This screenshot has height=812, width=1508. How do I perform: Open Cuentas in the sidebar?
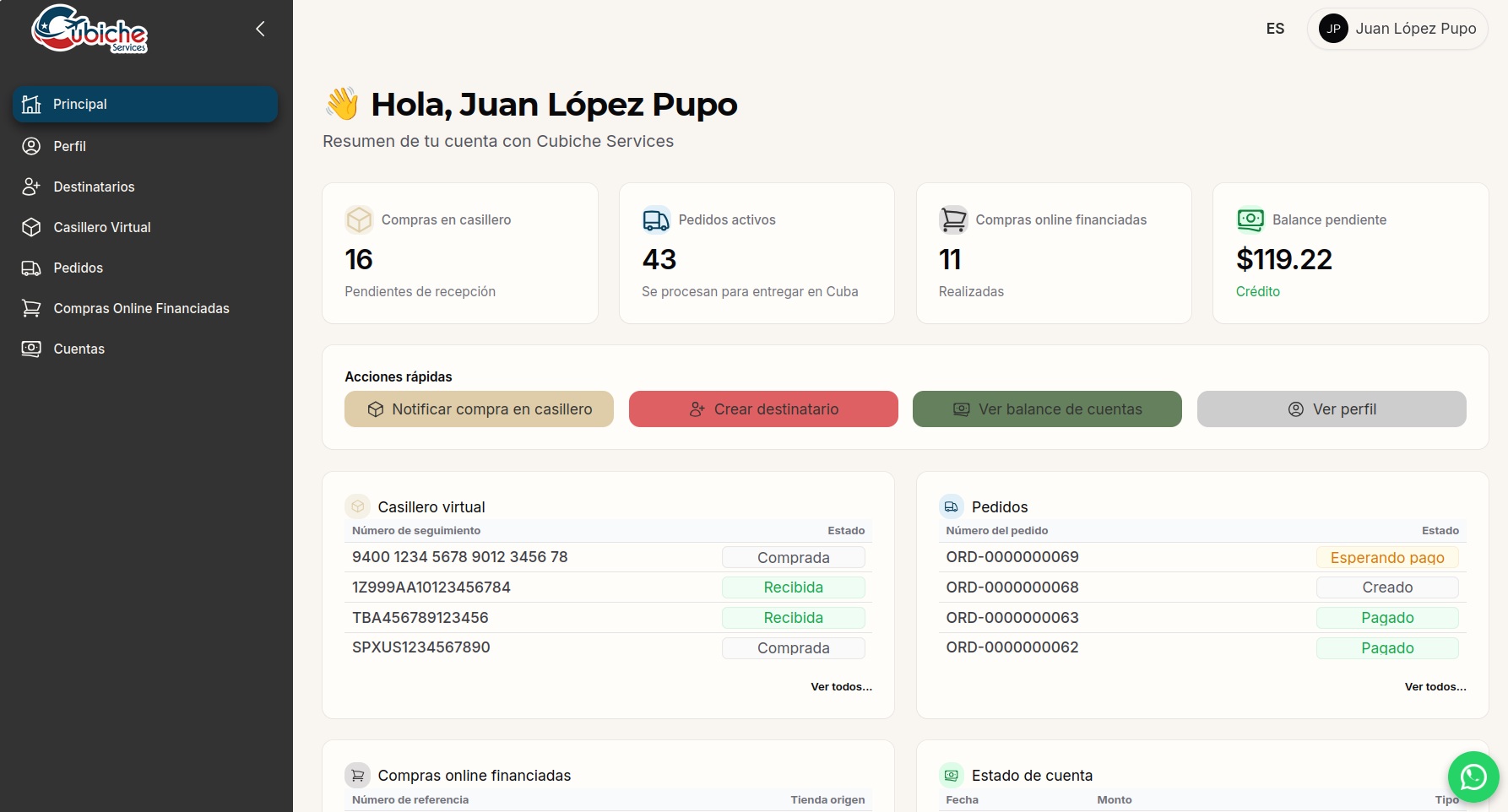coord(145,349)
